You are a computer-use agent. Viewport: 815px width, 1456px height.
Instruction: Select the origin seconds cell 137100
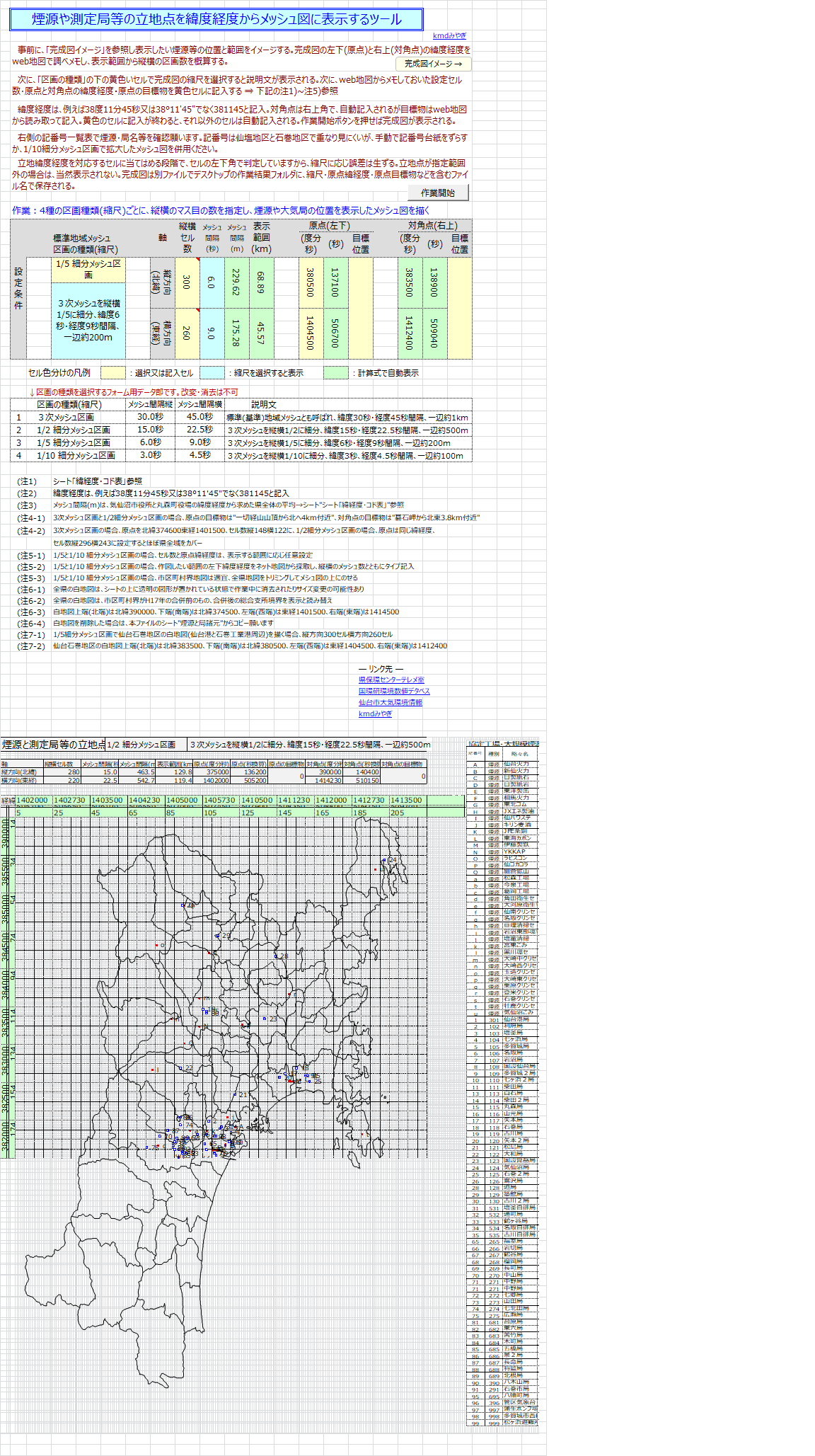(x=335, y=282)
